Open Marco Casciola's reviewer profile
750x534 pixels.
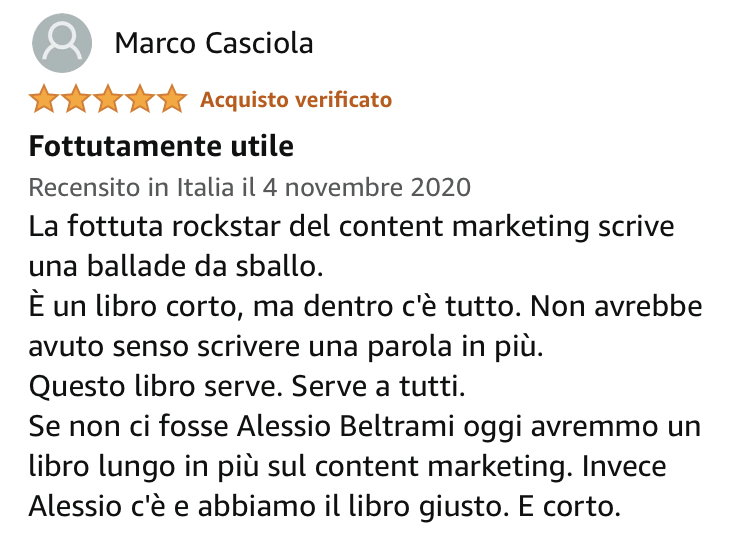214,44
